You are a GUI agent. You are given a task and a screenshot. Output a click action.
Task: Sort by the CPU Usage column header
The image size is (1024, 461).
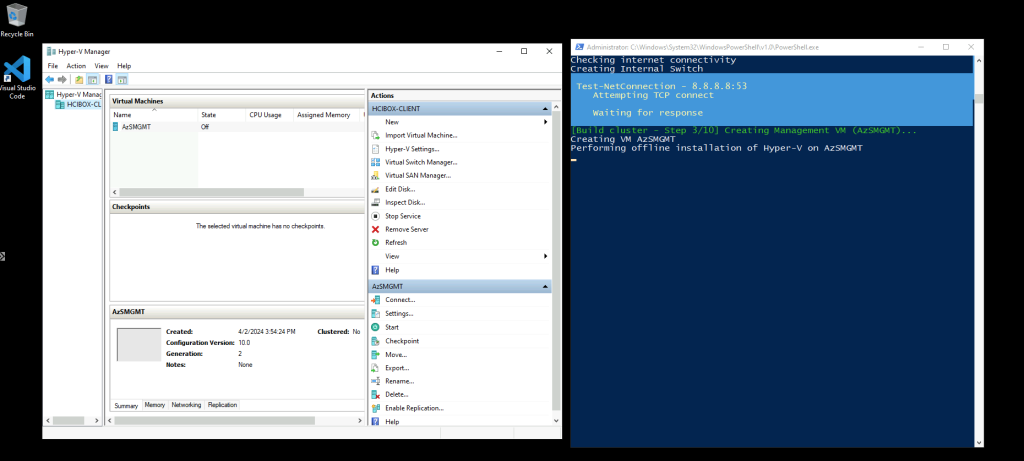tap(270, 115)
